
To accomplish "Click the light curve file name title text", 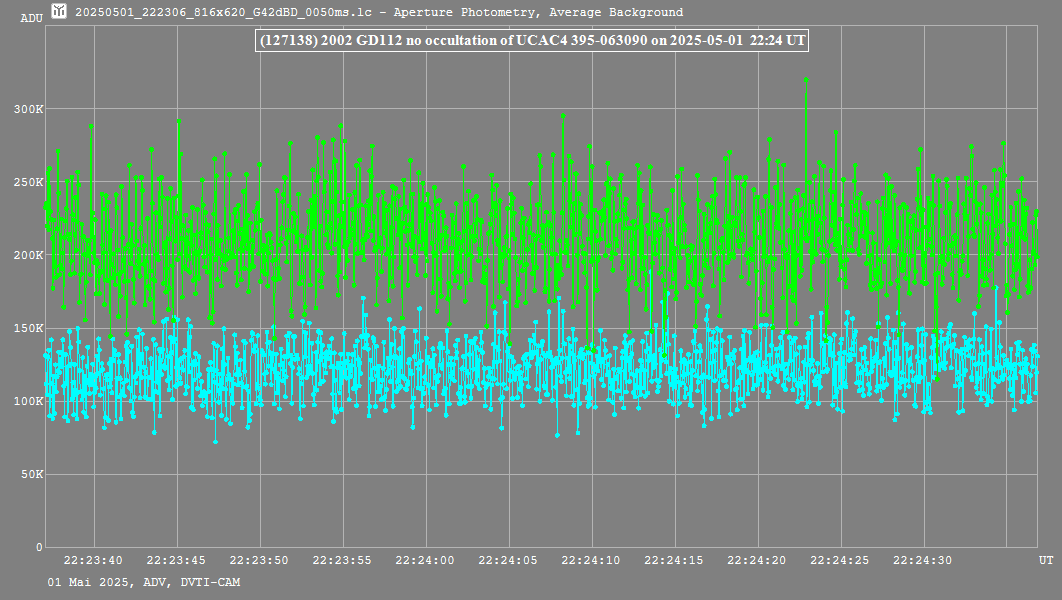I will 379,13.
